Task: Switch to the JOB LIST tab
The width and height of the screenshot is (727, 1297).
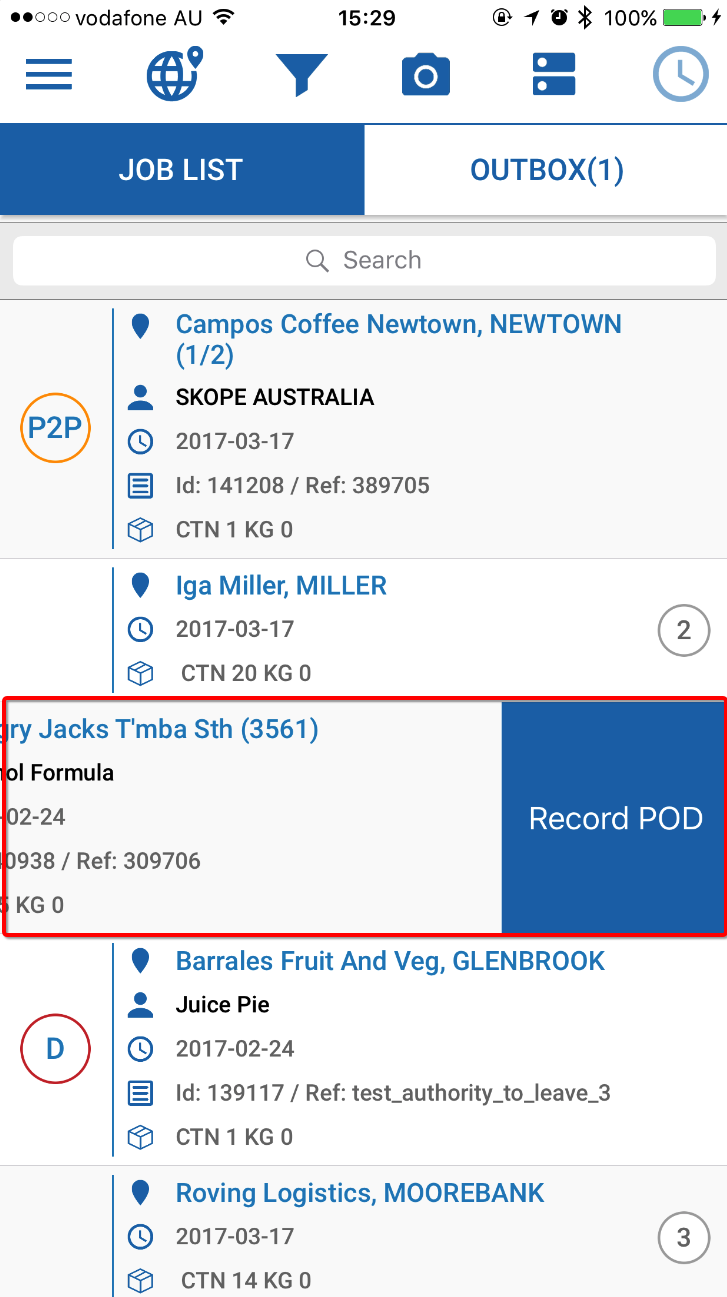Action: [181, 170]
